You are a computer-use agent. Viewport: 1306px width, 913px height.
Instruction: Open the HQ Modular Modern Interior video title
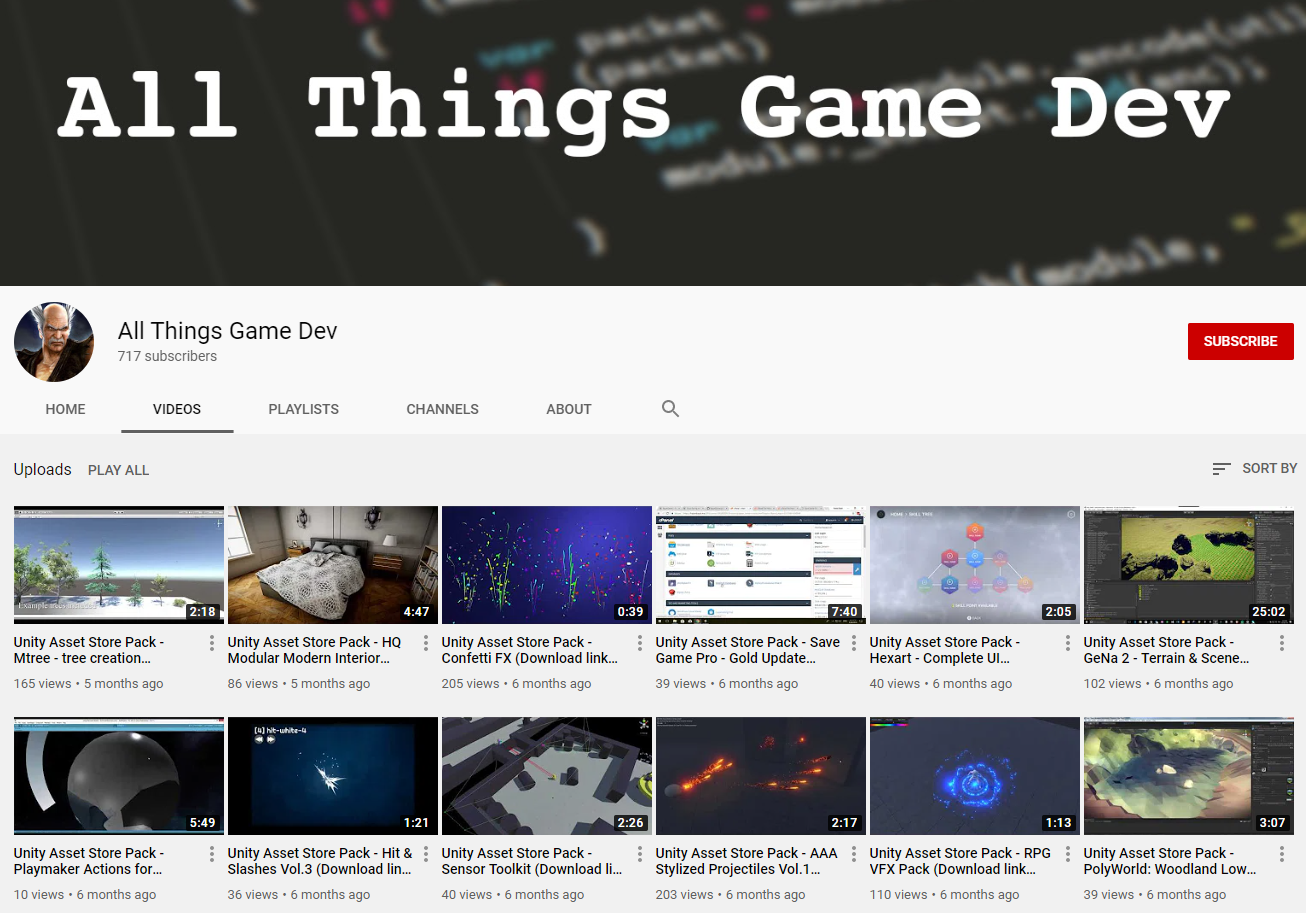tap(314, 650)
